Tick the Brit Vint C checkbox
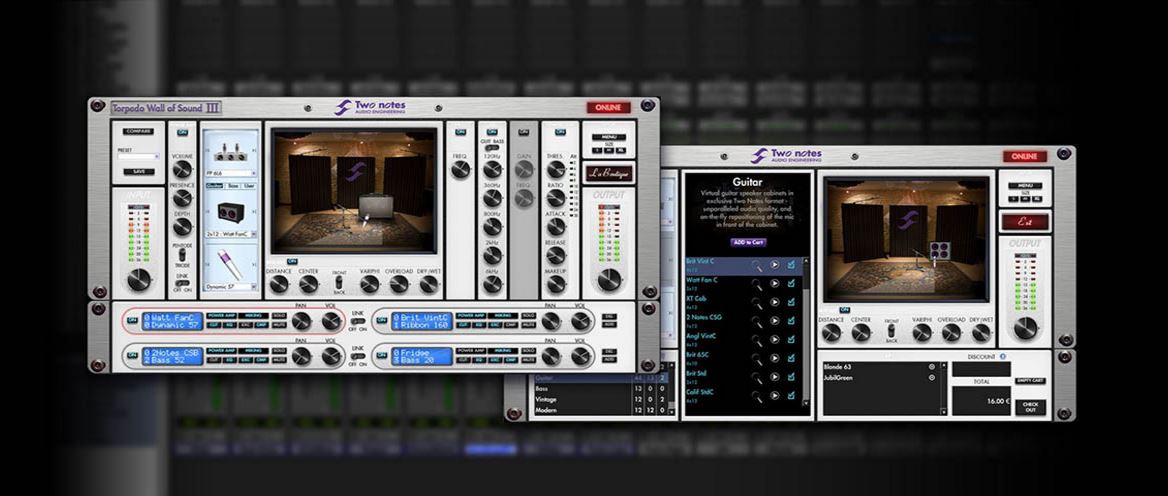Screen dimensions: 1168x496 (x=792, y=265)
